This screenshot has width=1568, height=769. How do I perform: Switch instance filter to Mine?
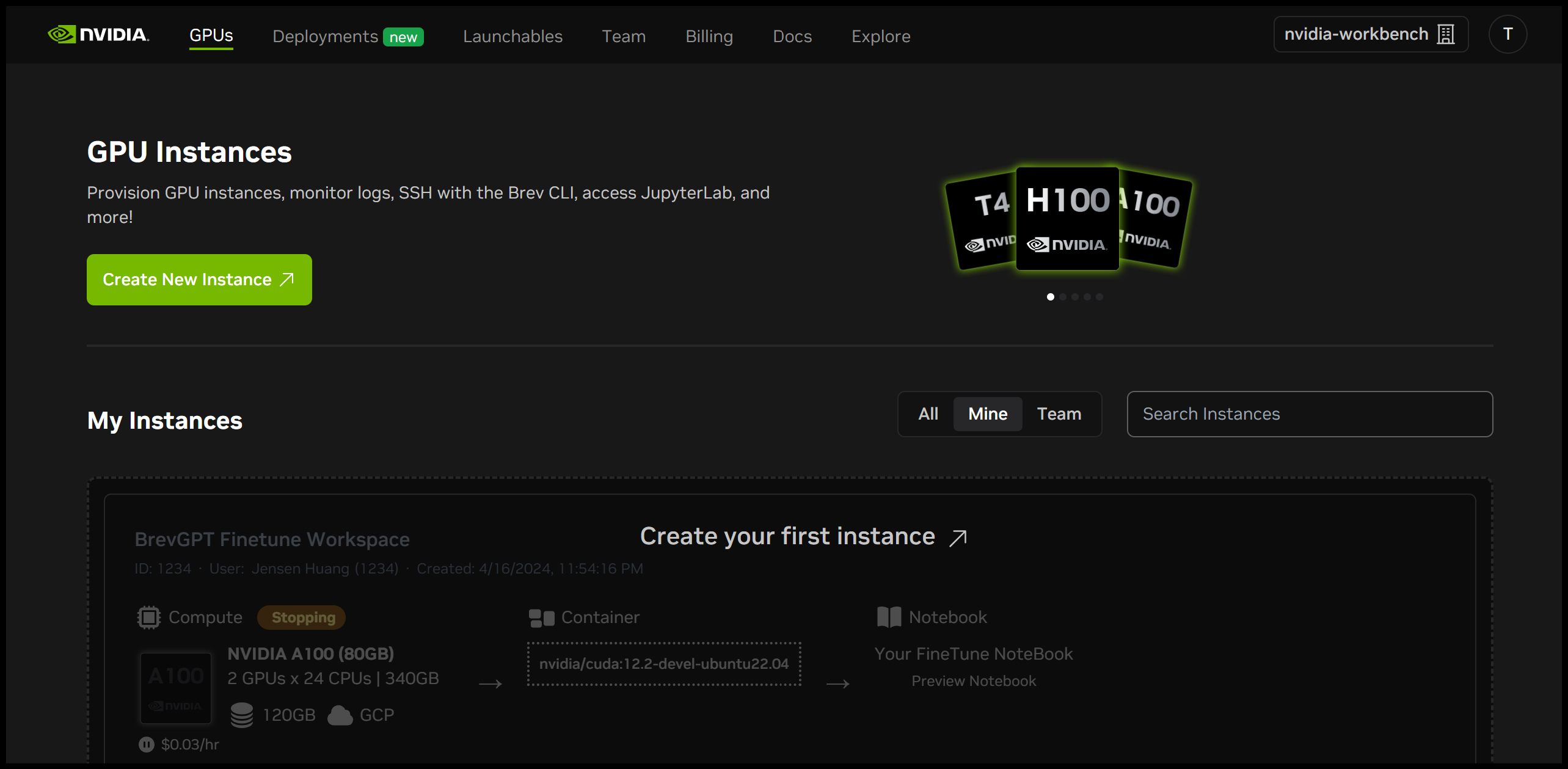click(x=988, y=414)
